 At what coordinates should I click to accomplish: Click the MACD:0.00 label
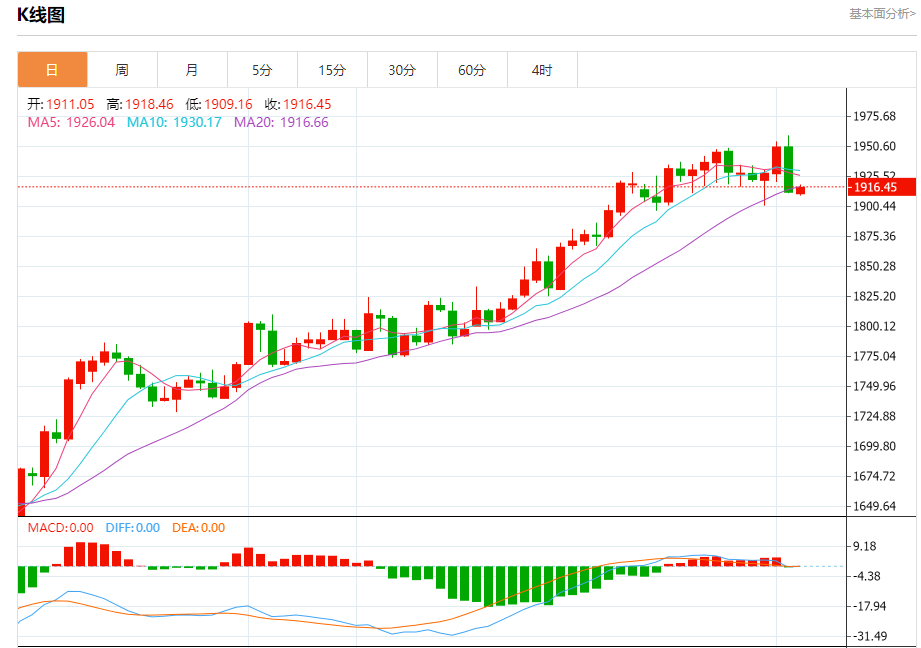pos(60,528)
